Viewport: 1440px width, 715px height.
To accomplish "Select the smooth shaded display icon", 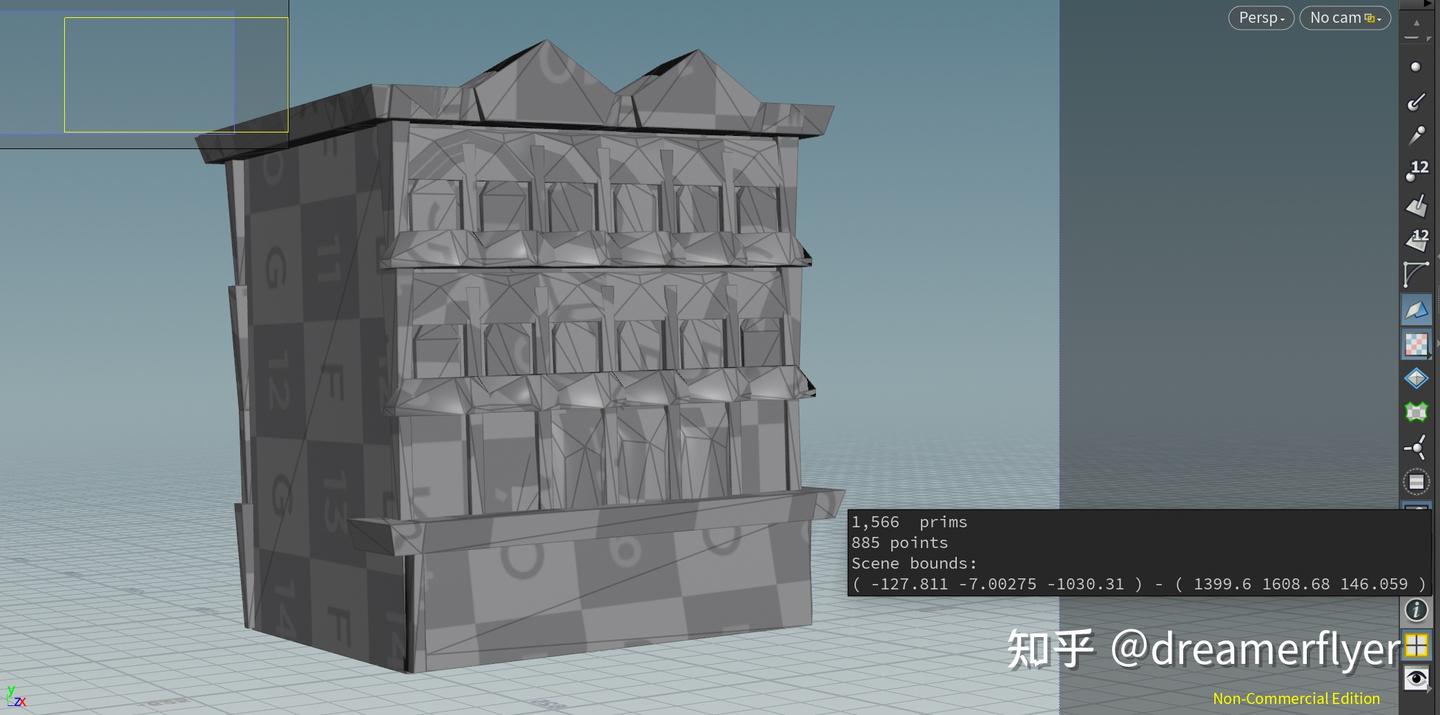I will [x=1416, y=310].
